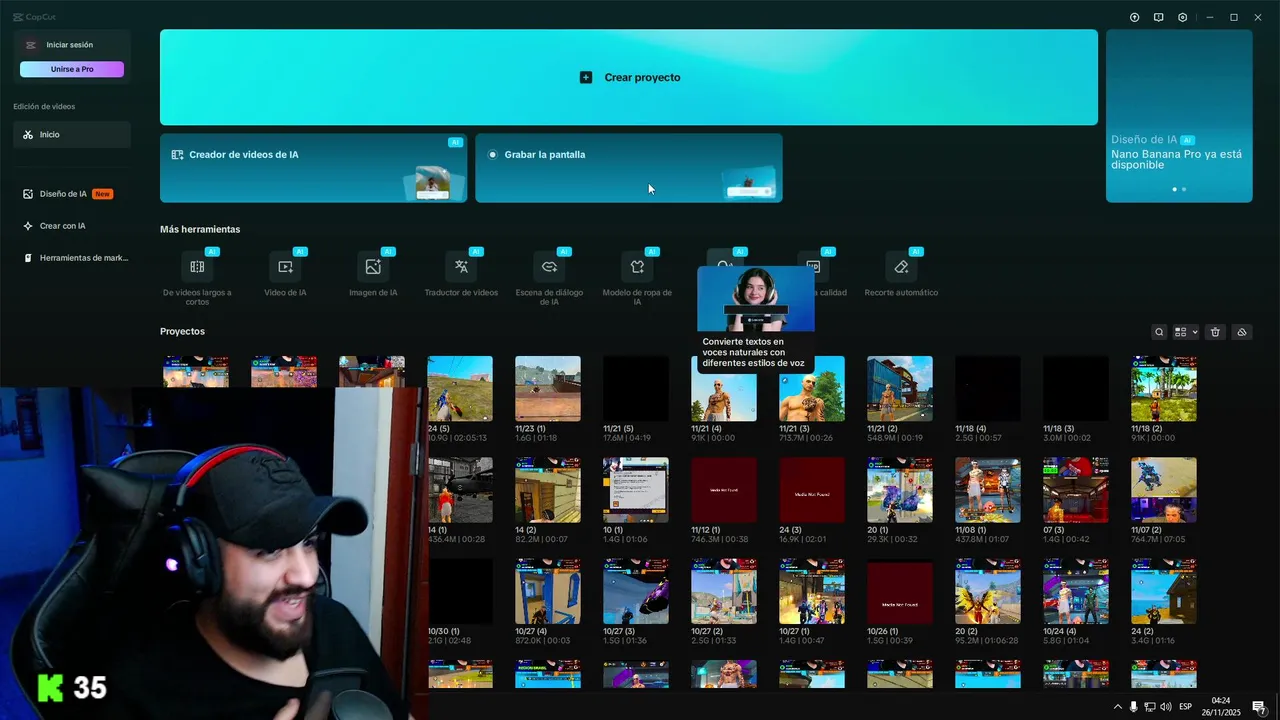Open the Windows notifications icon
The width and height of the screenshot is (1280, 720).
(1258, 707)
